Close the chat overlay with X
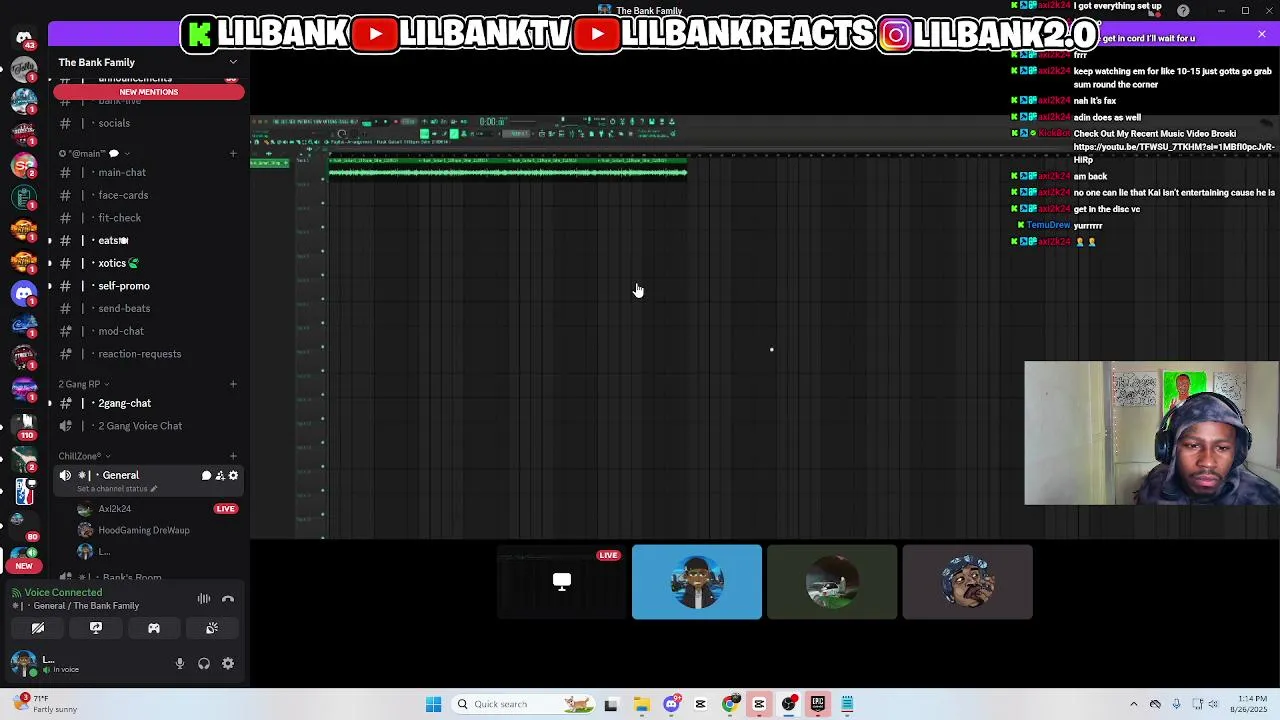The height and width of the screenshot is (720, 1280). pyautogui.click(x=1262, y=35)
